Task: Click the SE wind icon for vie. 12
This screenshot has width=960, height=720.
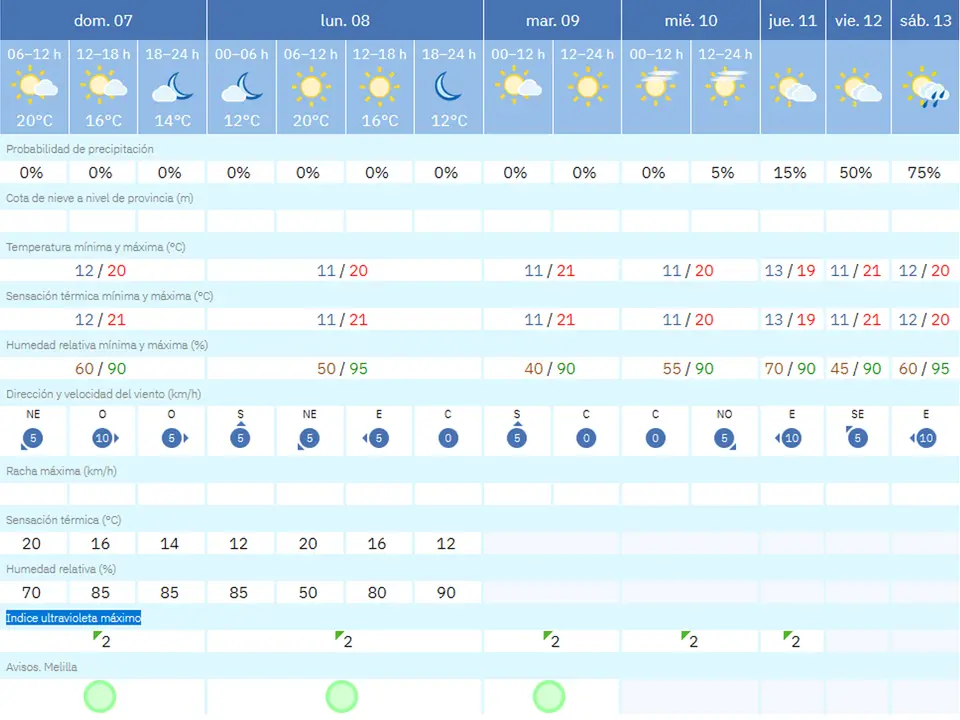Action: 857,437
